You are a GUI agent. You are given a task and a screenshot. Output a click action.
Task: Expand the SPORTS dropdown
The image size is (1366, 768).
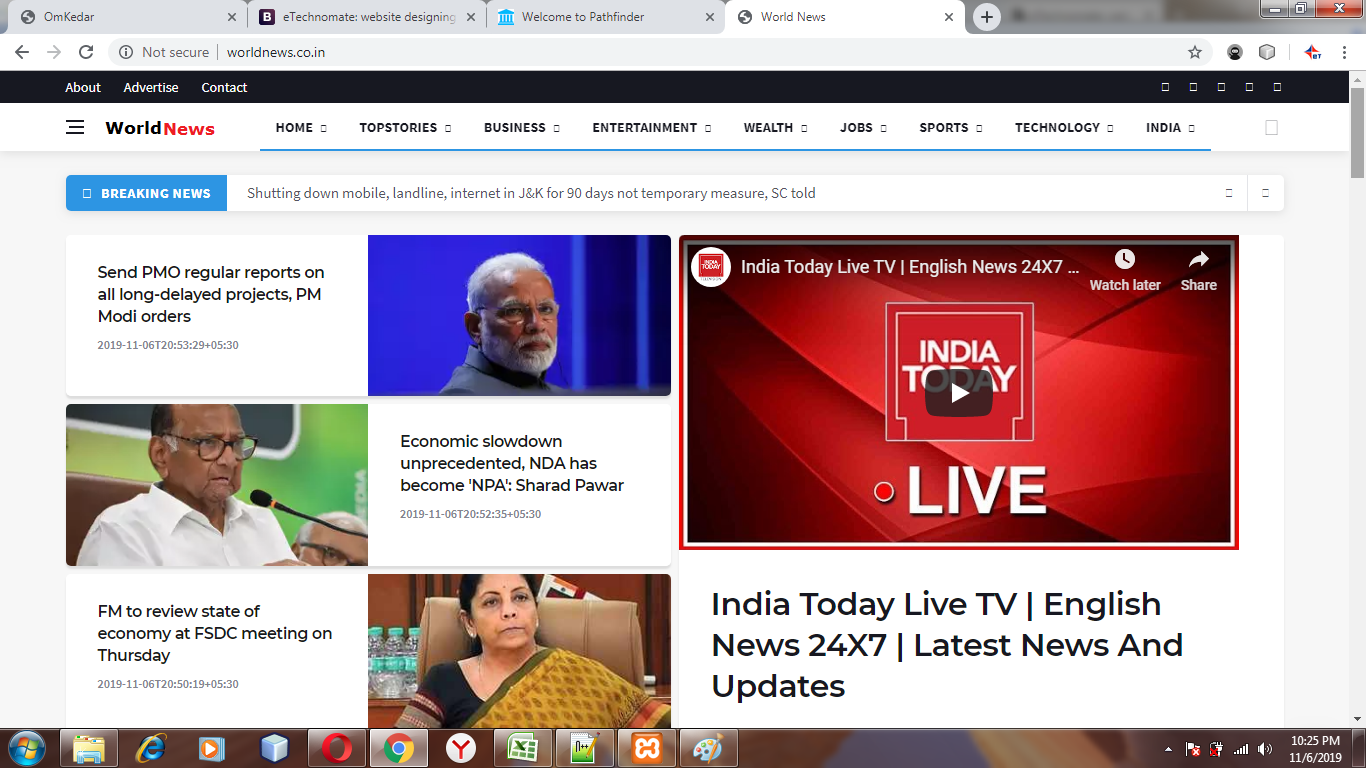click(950, 127)
